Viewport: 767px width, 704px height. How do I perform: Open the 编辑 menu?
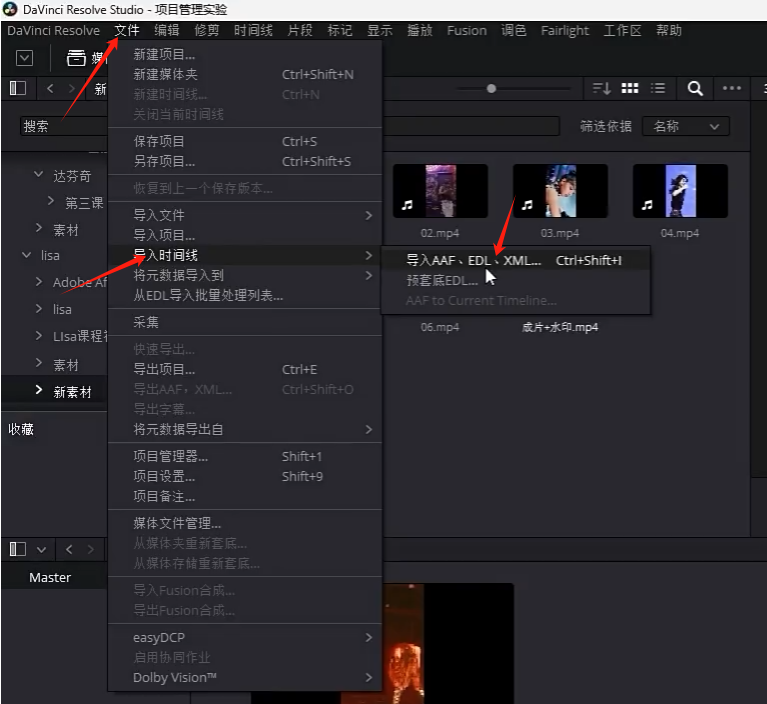[167, 30]
